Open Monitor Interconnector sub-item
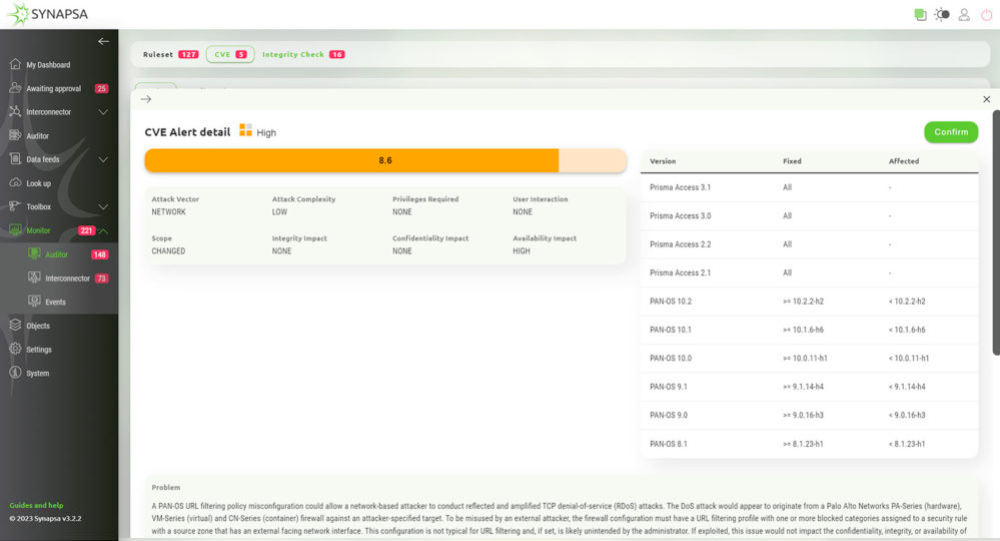The width and height of the screenshot is (1000, 541). click(67, 278)
